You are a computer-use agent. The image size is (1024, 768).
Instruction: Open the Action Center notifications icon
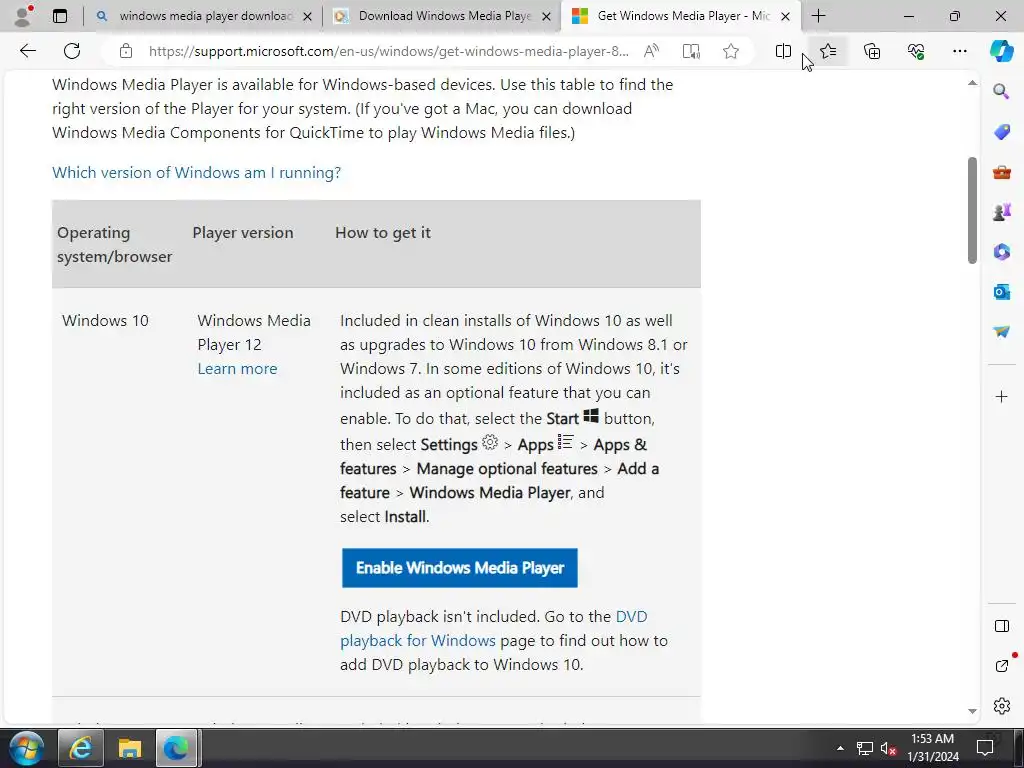point(984,748)
